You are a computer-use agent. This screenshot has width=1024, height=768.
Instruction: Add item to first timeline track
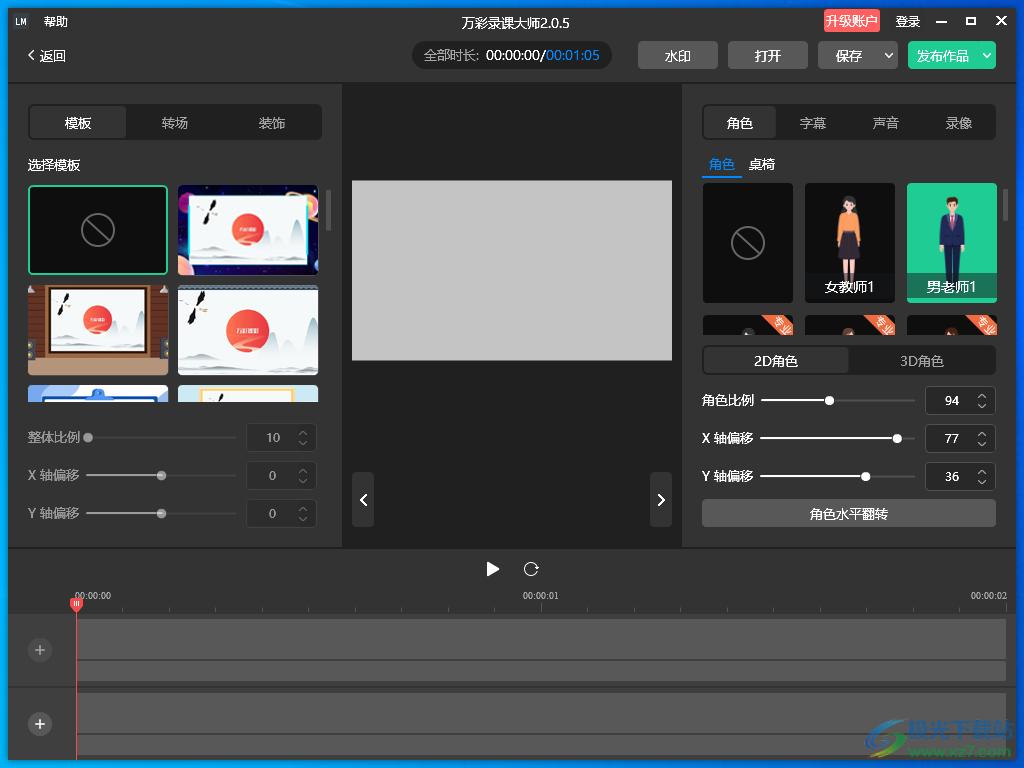point(40,650)
